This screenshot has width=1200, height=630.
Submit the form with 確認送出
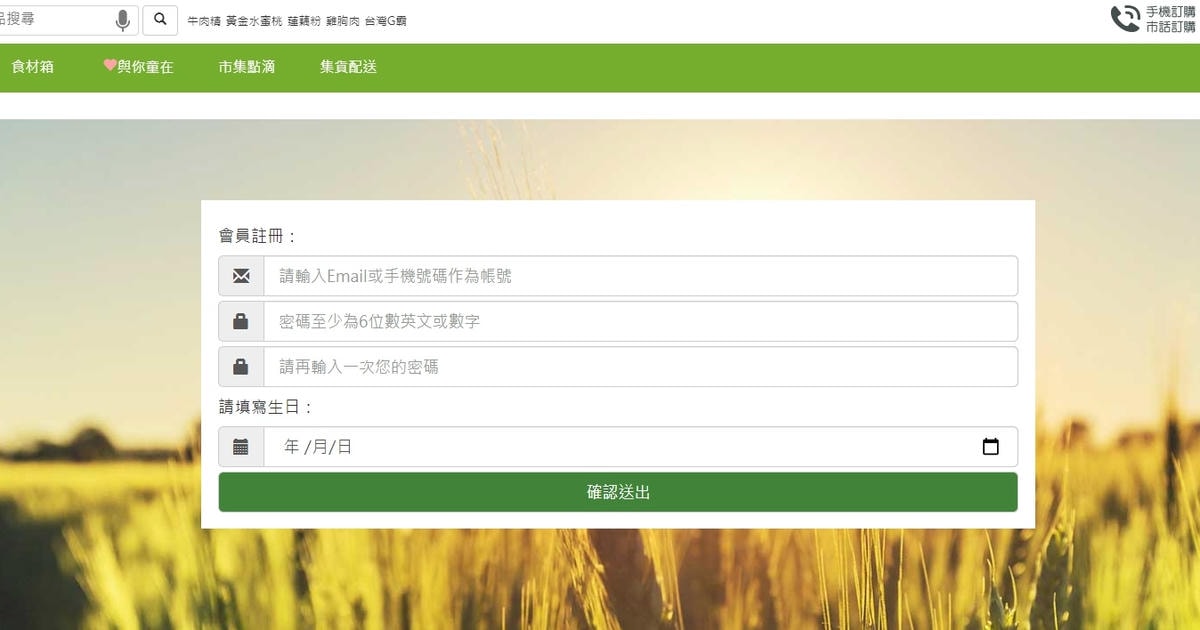618,492
